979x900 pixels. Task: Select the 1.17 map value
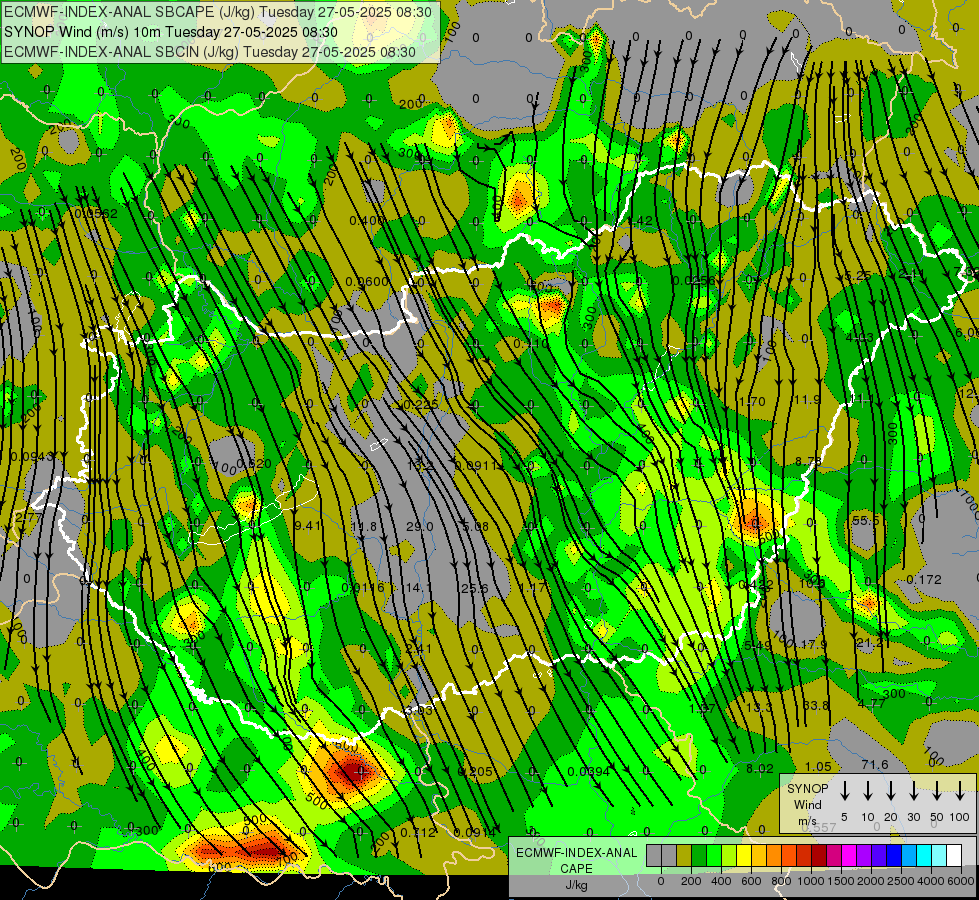(532, 587)
